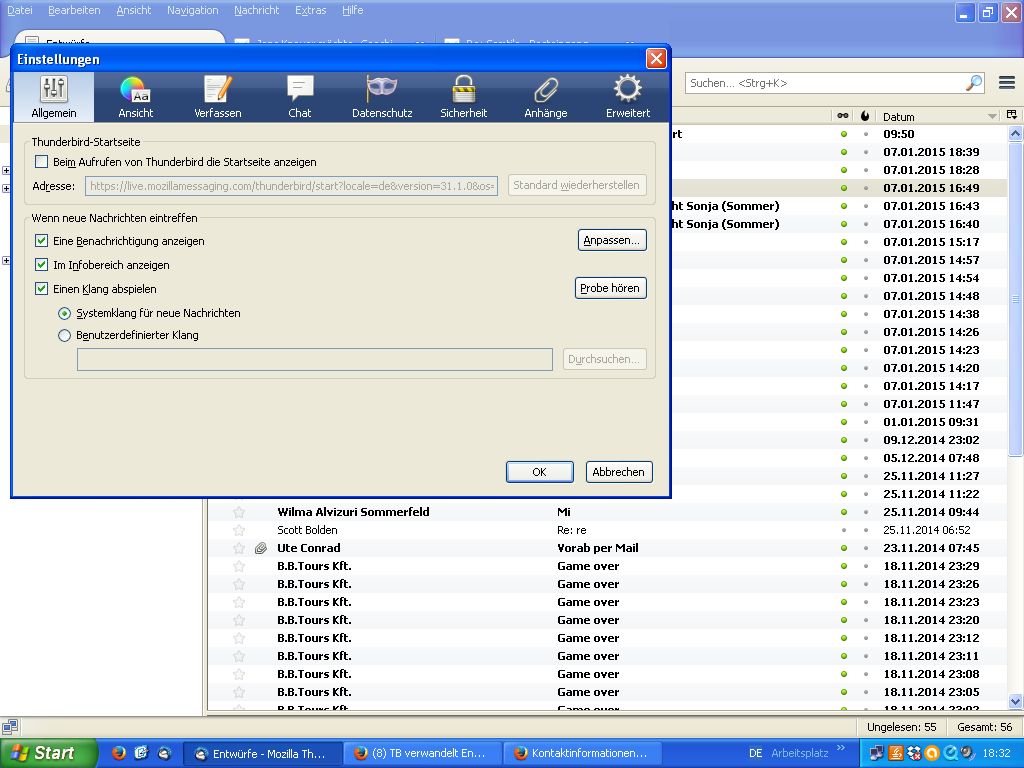
Task: Click star icon next to Ute Conrad
Action: click(x=239, y=548)
